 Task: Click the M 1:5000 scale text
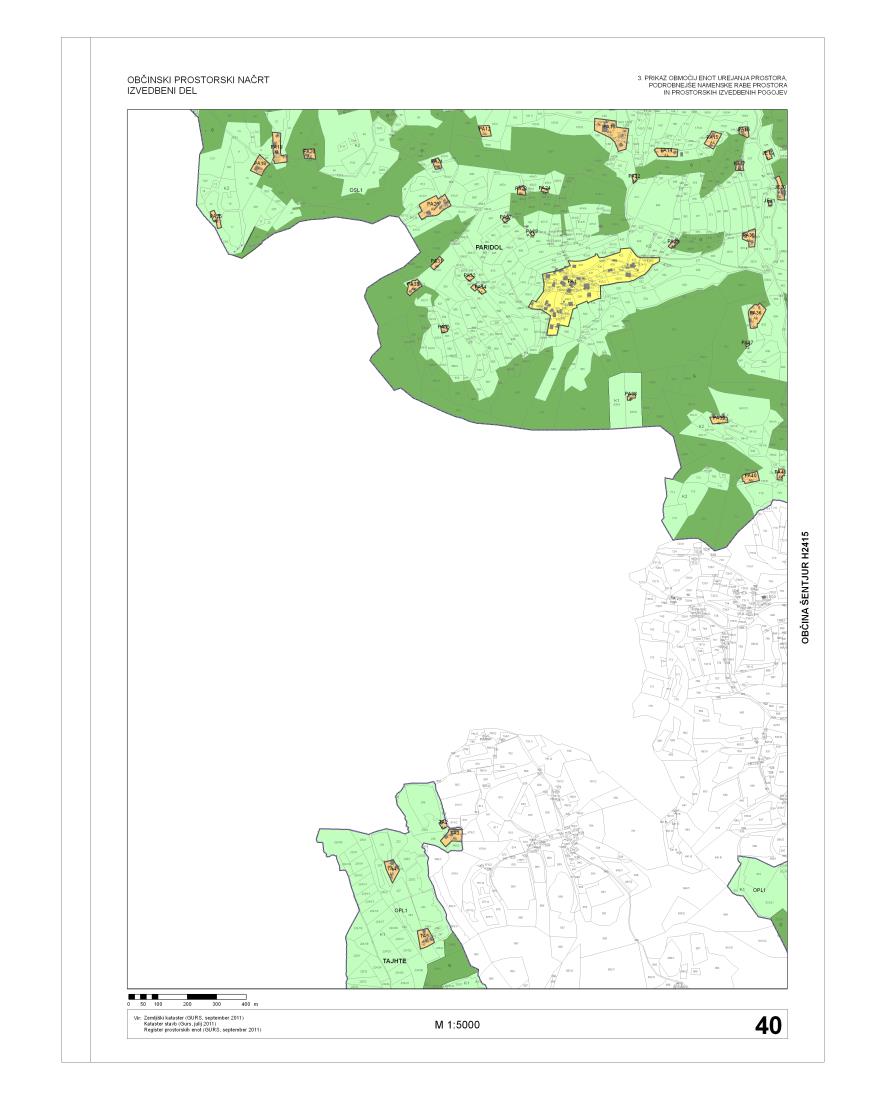457,1026
